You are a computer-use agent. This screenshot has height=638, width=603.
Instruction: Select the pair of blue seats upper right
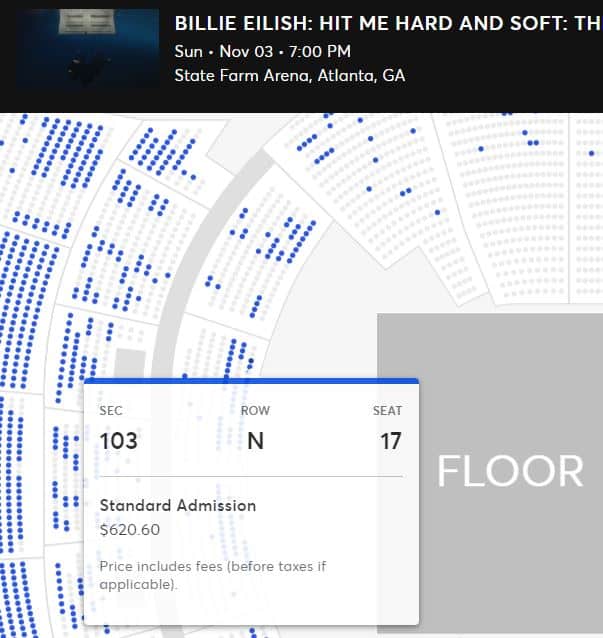click(533, 143)
